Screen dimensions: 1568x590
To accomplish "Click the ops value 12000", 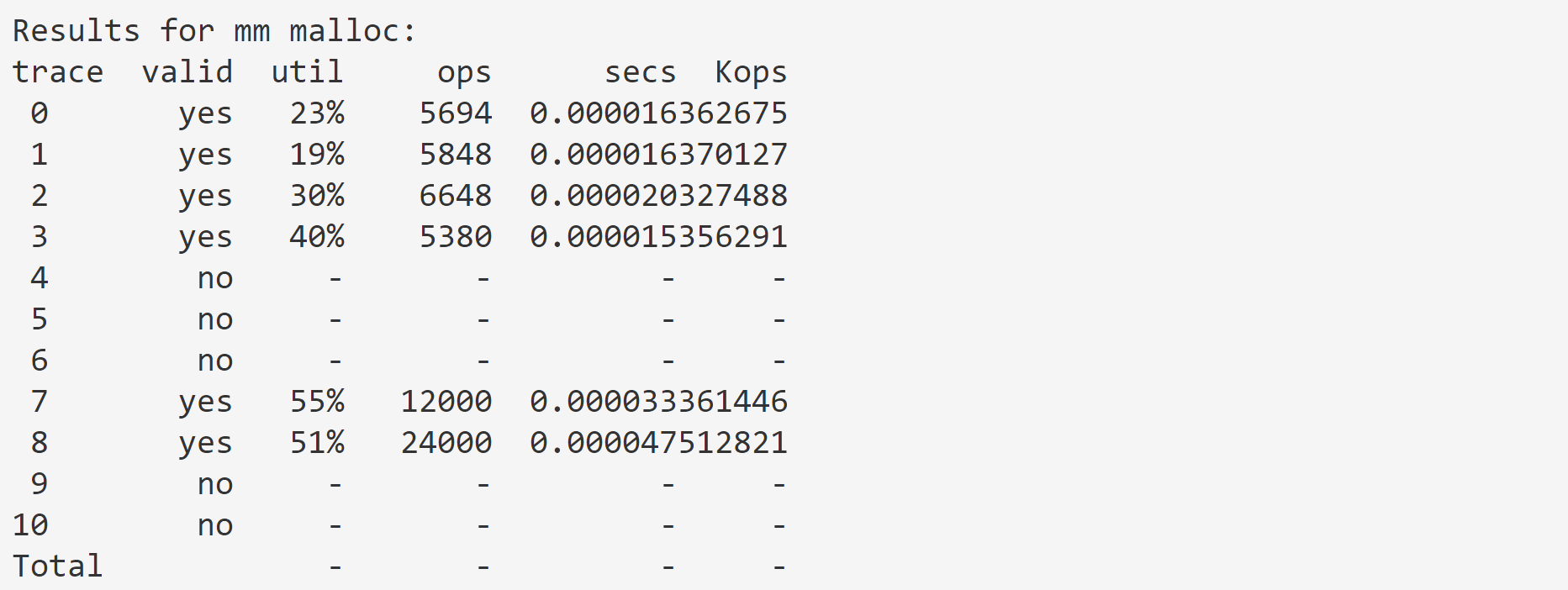I will 446,402.
